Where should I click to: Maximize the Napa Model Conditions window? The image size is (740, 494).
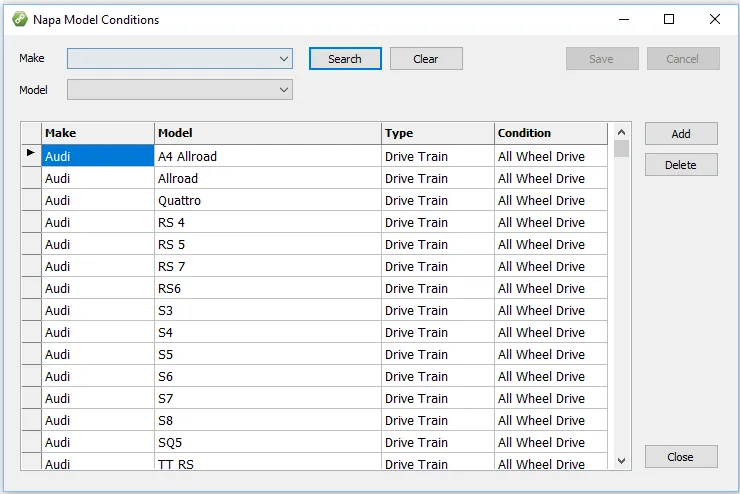tap(669, 19)
